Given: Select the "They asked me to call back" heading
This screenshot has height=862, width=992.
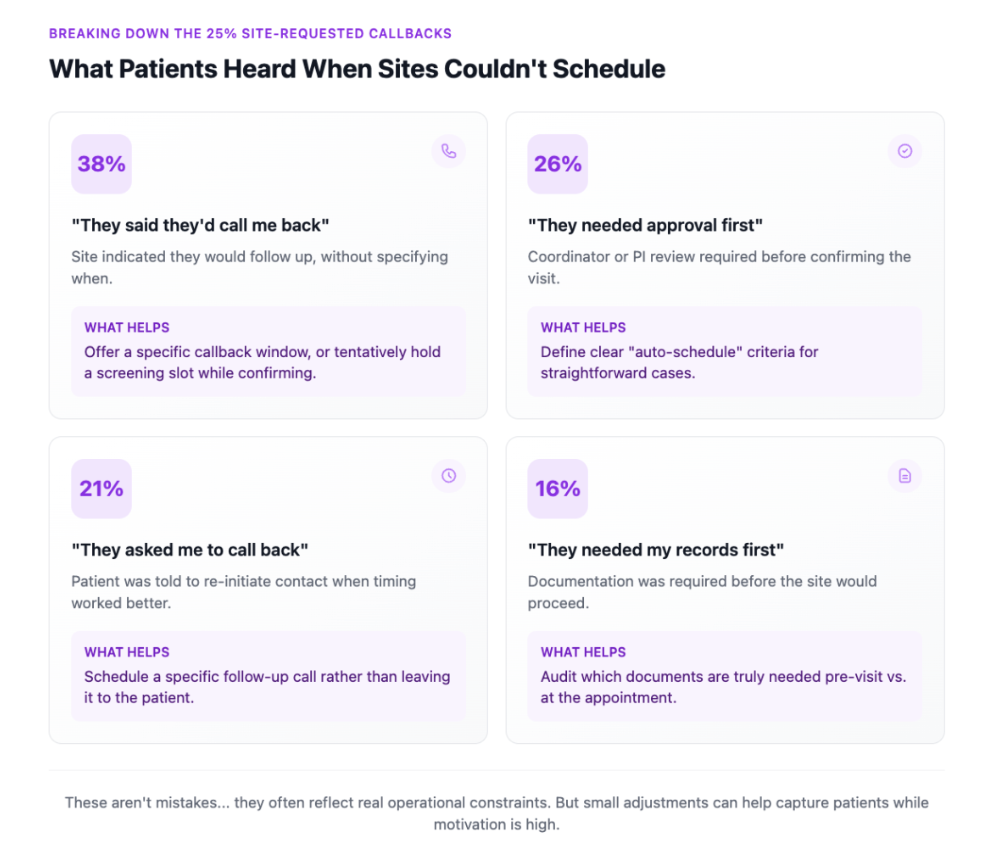Looking at the screenshot, I should [190, 549].
